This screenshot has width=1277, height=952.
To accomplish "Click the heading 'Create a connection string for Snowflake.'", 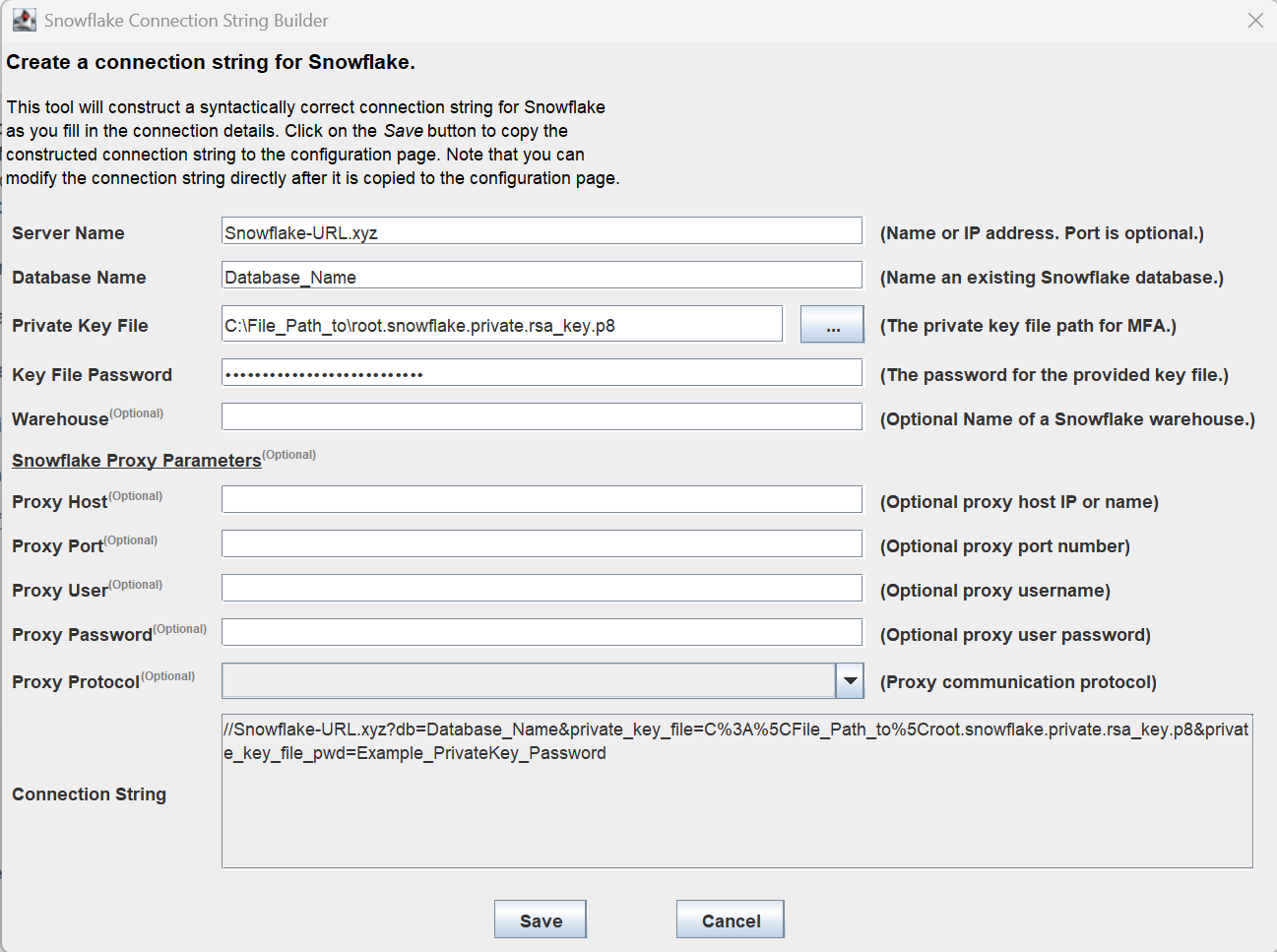I will (x=211, y=62).
